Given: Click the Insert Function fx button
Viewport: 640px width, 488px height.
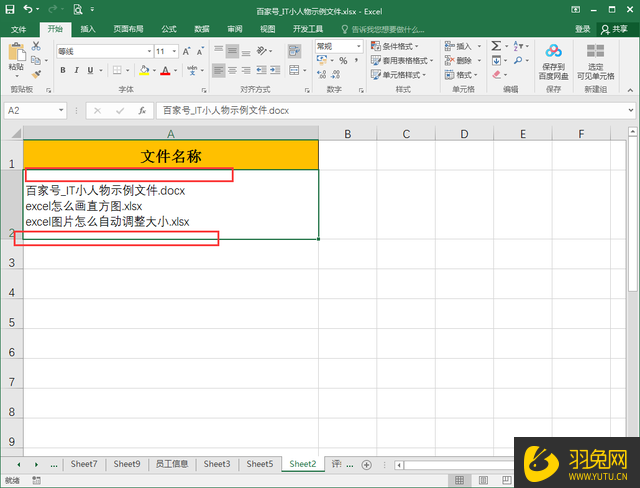Looking at the screenshot, I should tap(142, 111).
